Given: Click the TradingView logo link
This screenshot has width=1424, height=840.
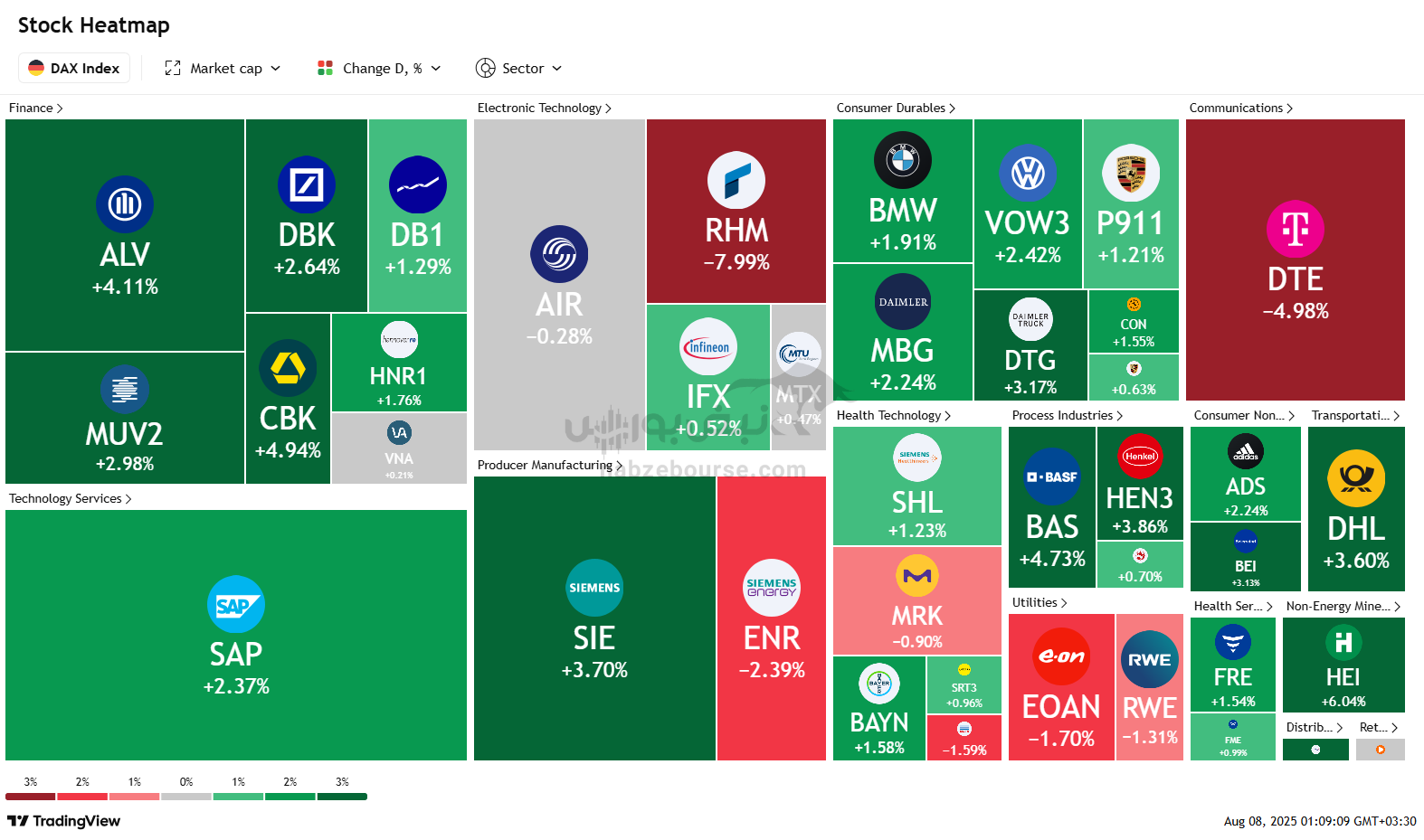Looking at the screenshot, I should tap(63, 821).
